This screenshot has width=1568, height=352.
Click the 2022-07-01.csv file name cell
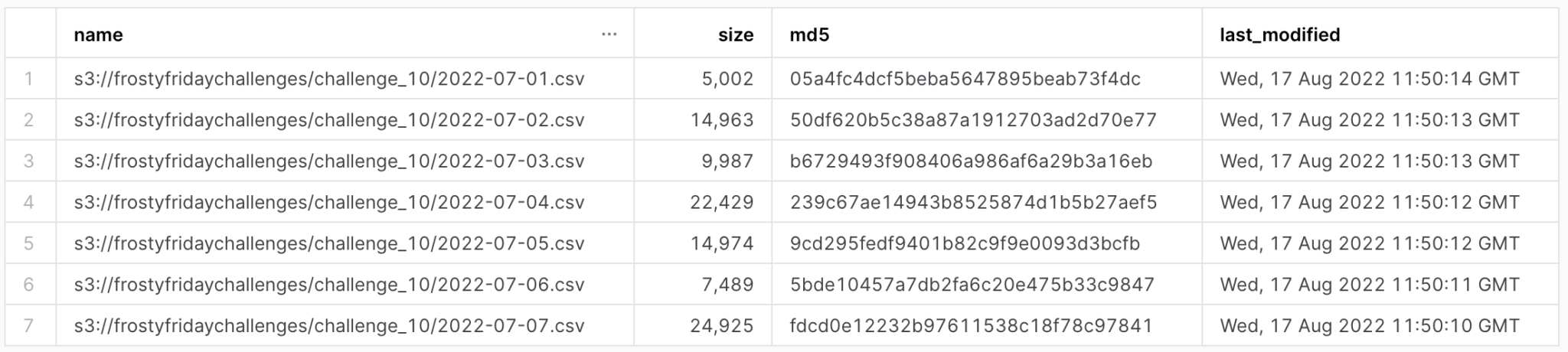point(329,79)
